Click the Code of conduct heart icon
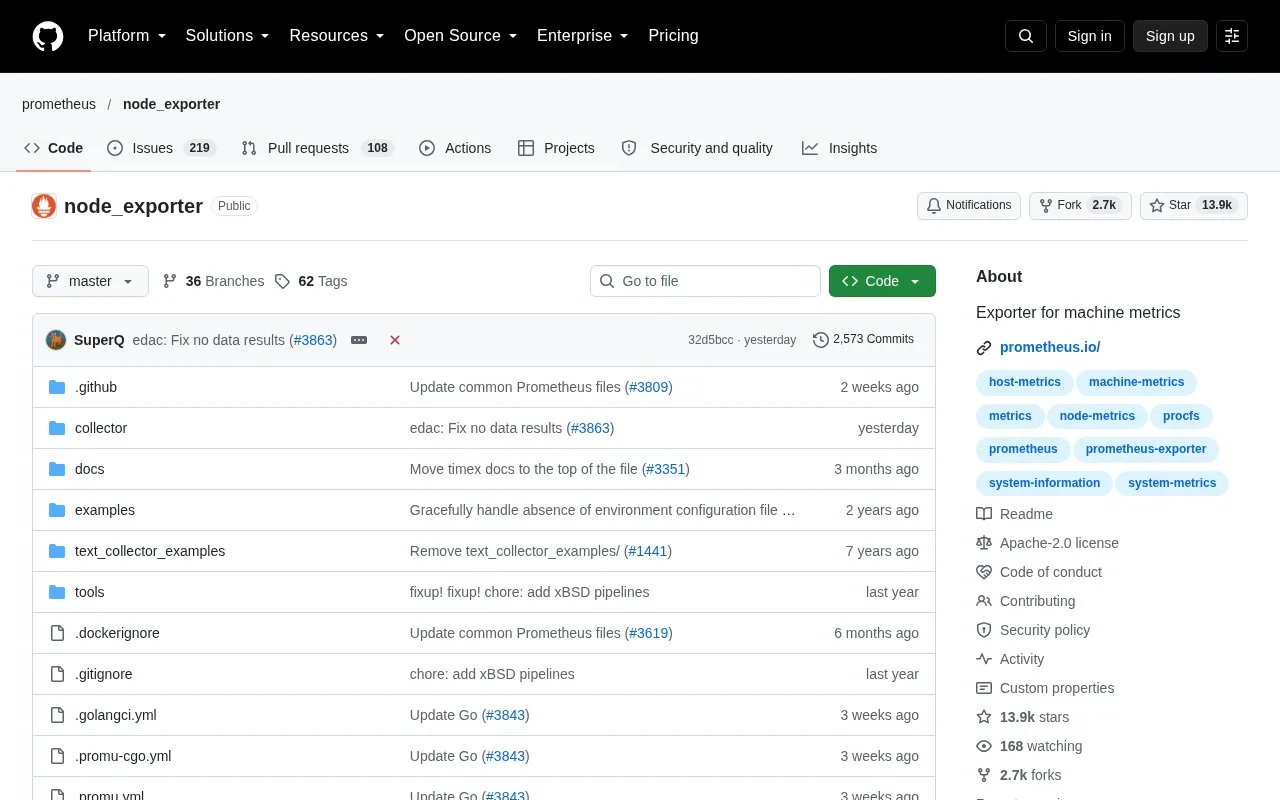Screen dimensions: 1280x800 [x=984, y=572]
